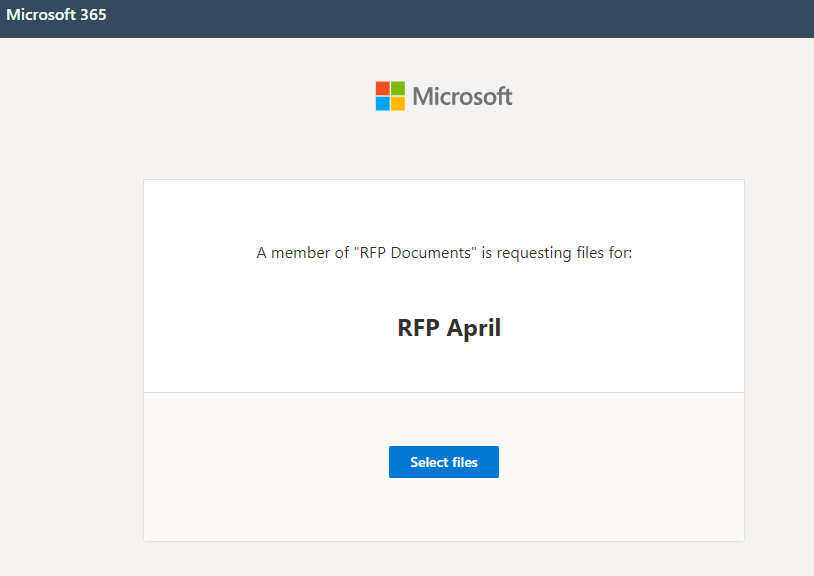Click gray card area below Select files button
The image size is (814, 576).
pyautogui.click(x=443, y=515)
